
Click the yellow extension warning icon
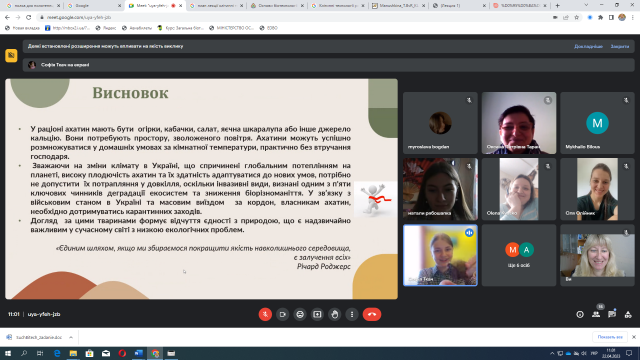pyautogui.click(x=11, y=55)
